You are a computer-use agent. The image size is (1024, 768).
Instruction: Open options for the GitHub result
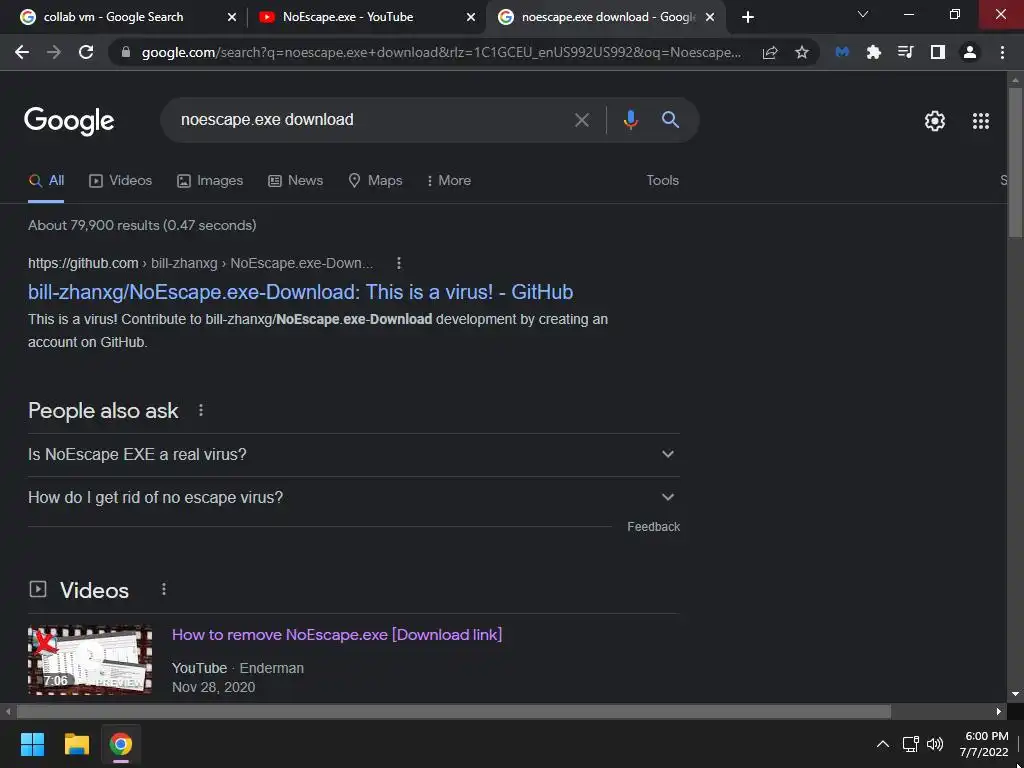click(399, 263)
